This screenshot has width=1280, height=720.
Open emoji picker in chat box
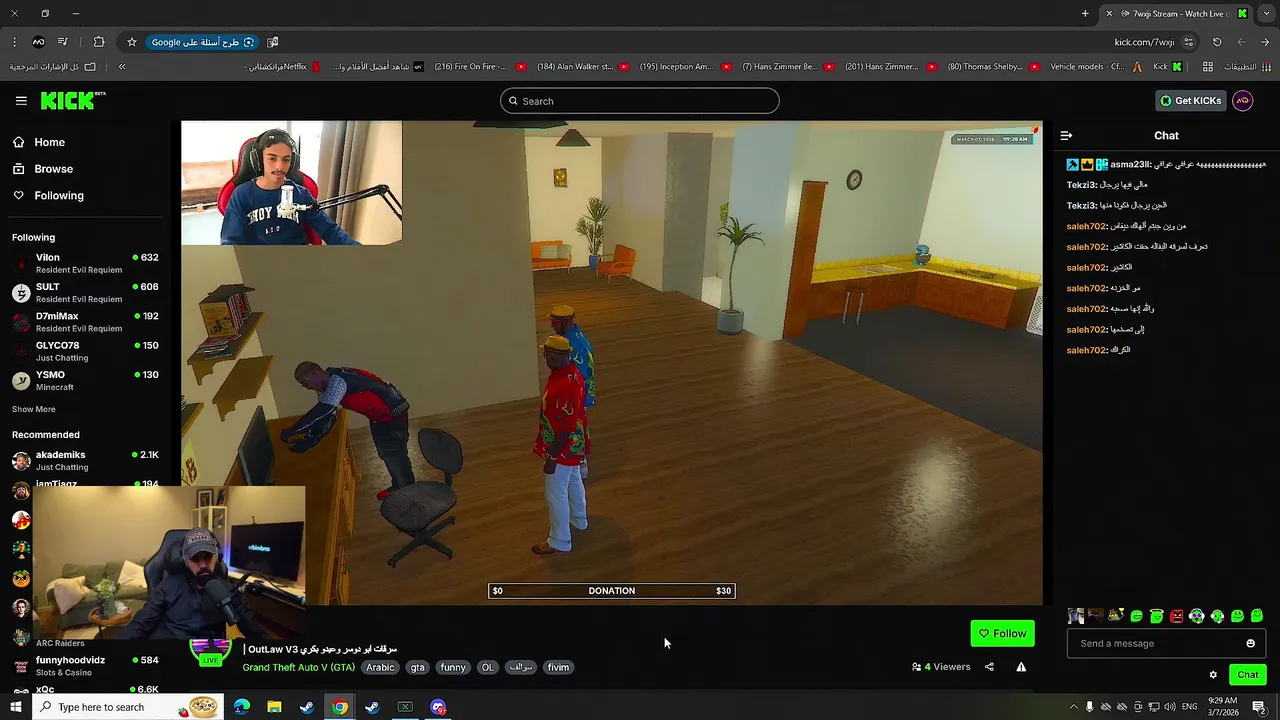[x=1250, y=644]
